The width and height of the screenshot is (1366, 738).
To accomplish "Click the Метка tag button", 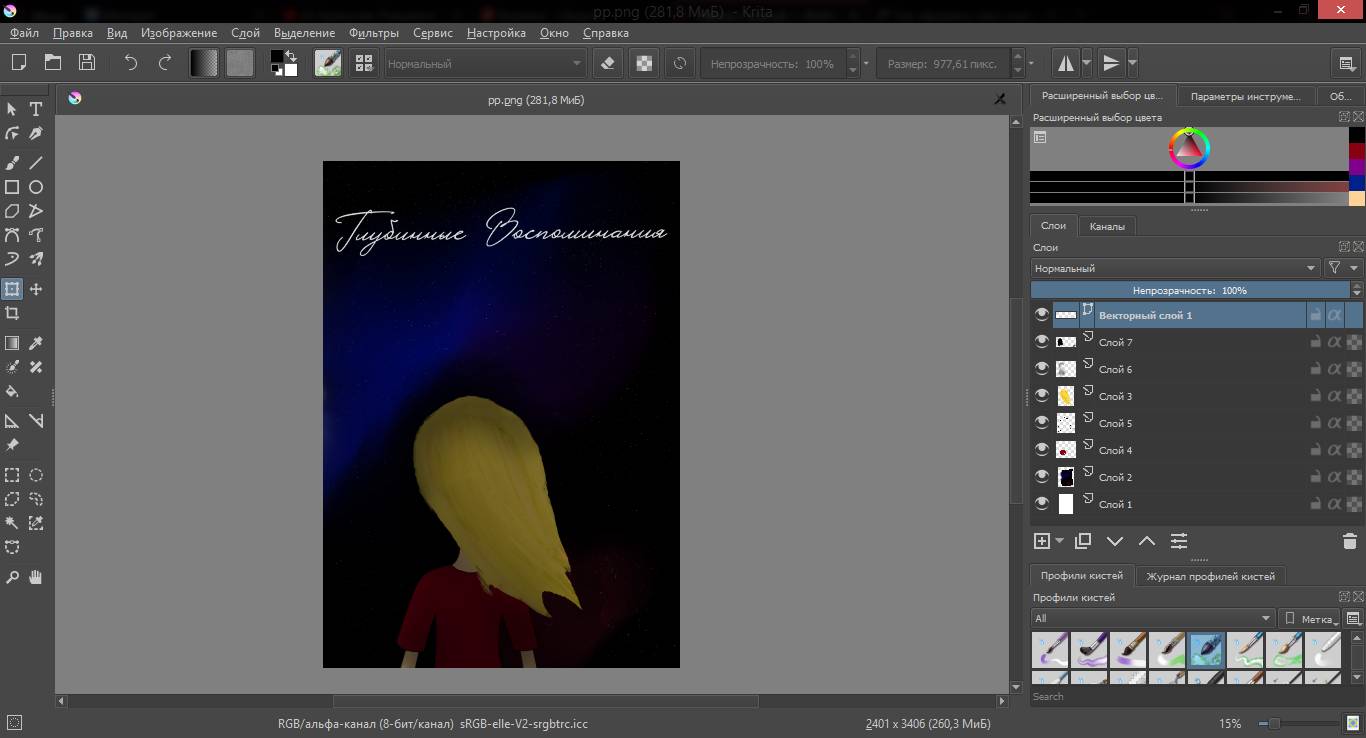I will (x=1310, y=618).
